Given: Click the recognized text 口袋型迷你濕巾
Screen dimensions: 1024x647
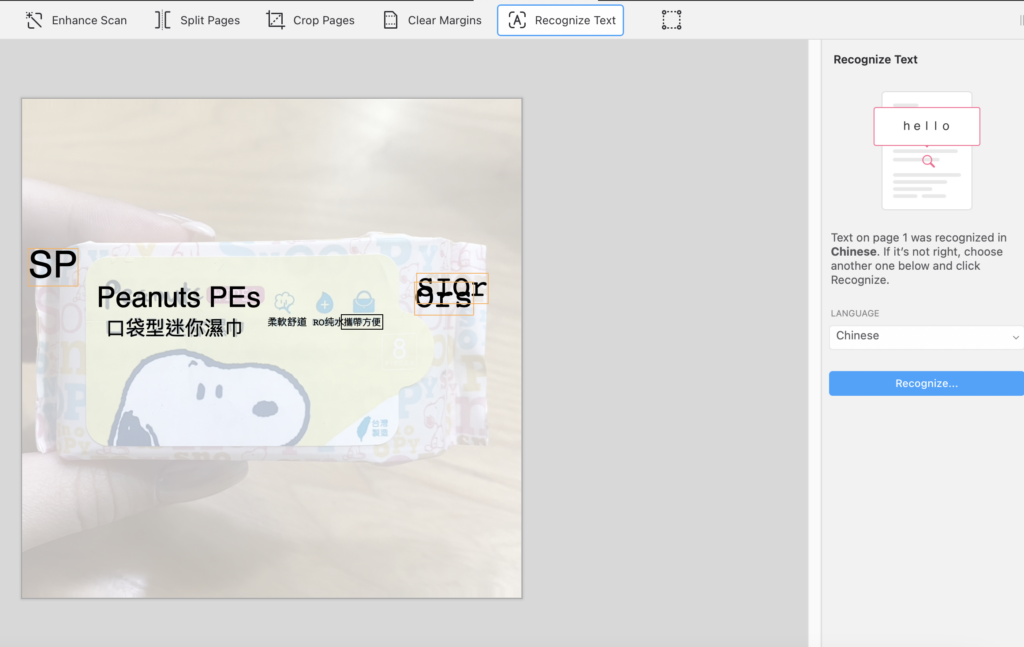Looking at the screenshot, I should click(174, 328).
